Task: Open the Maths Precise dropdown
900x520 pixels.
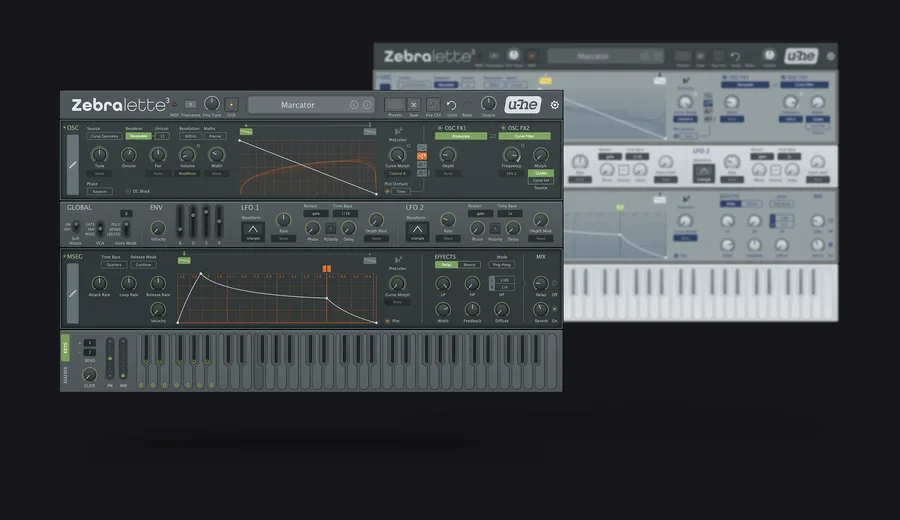Action: tap(215, 136)
